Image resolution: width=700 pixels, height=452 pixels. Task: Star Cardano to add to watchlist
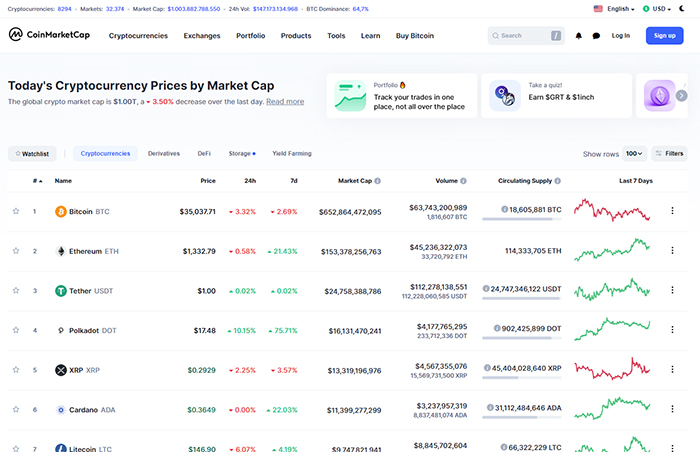(16, 409)
